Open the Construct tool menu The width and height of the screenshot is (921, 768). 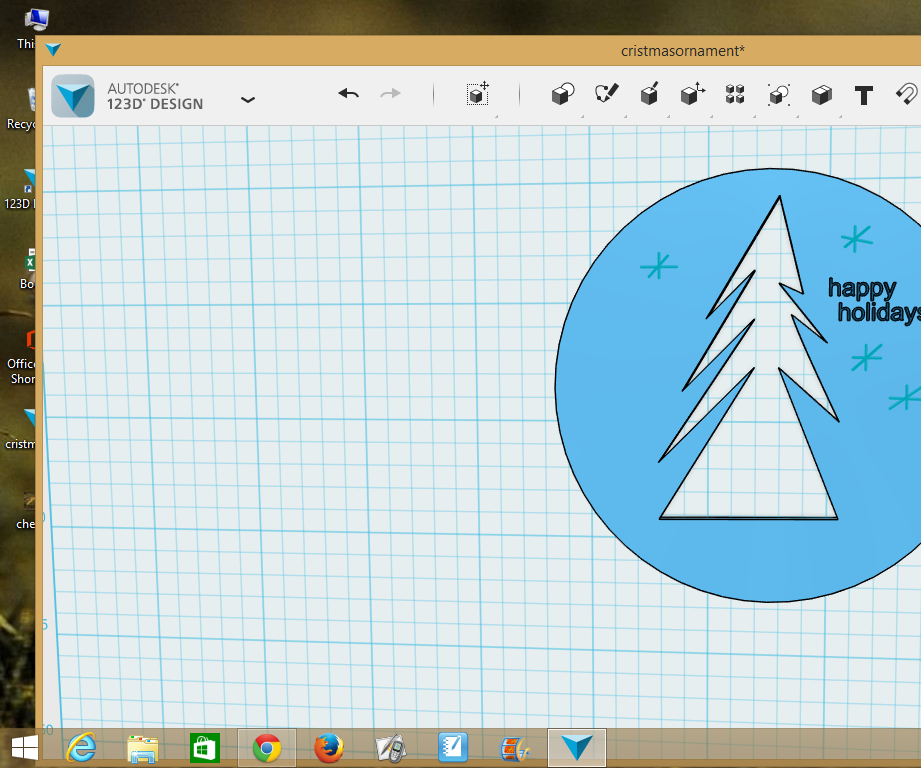tap(649, 94)
